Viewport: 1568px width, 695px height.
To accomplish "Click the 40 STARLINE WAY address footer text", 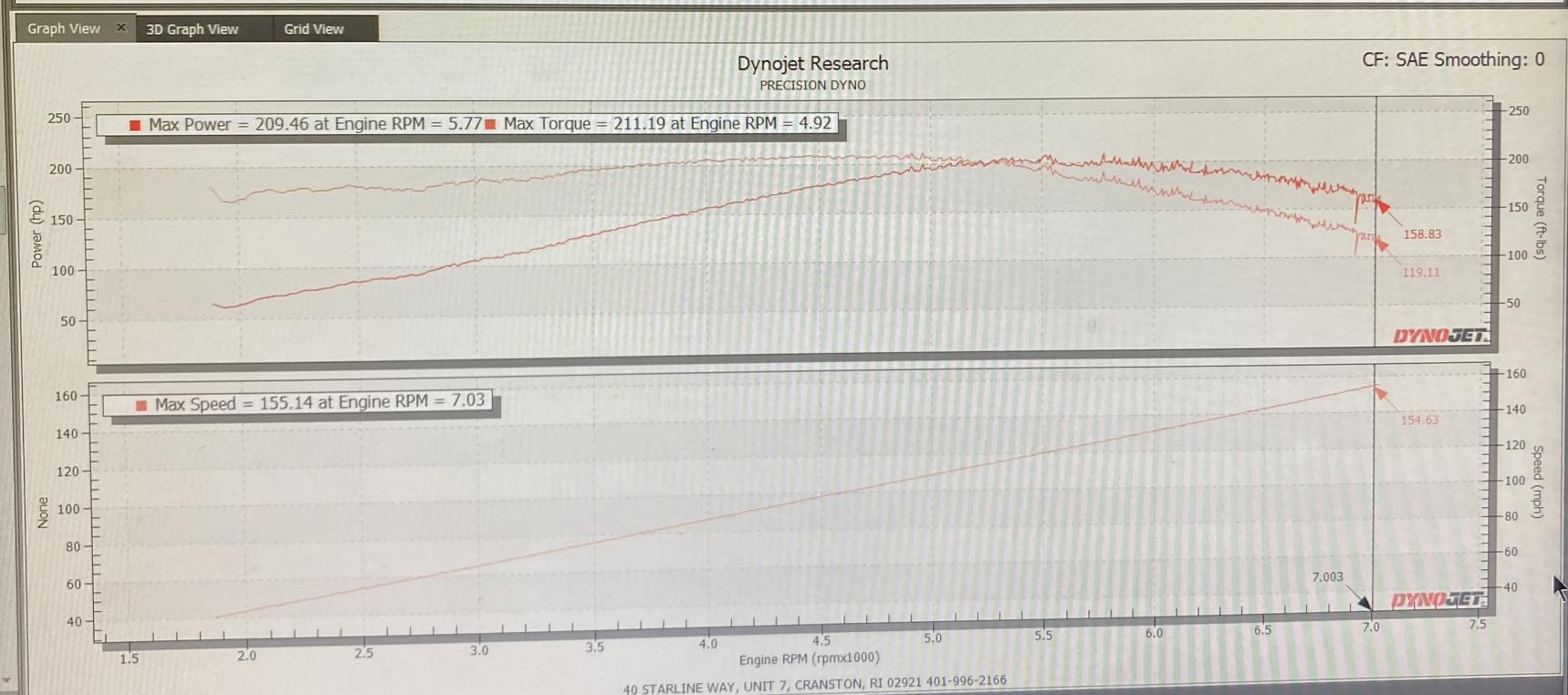I will [x=814, y=685].
